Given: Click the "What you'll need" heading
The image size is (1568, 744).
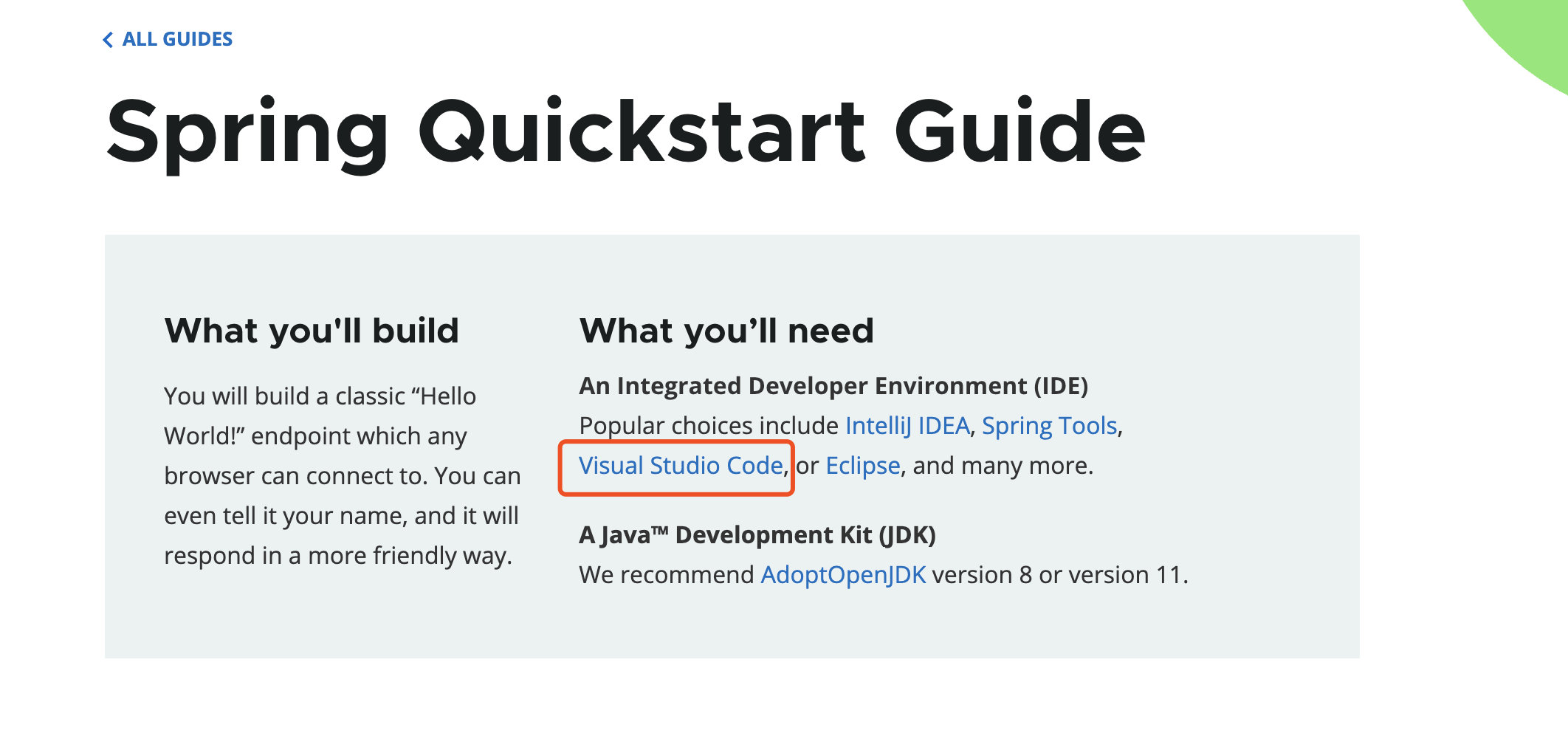Looking at the screenshot, I should pyautogui.click(x=726, y=331).
